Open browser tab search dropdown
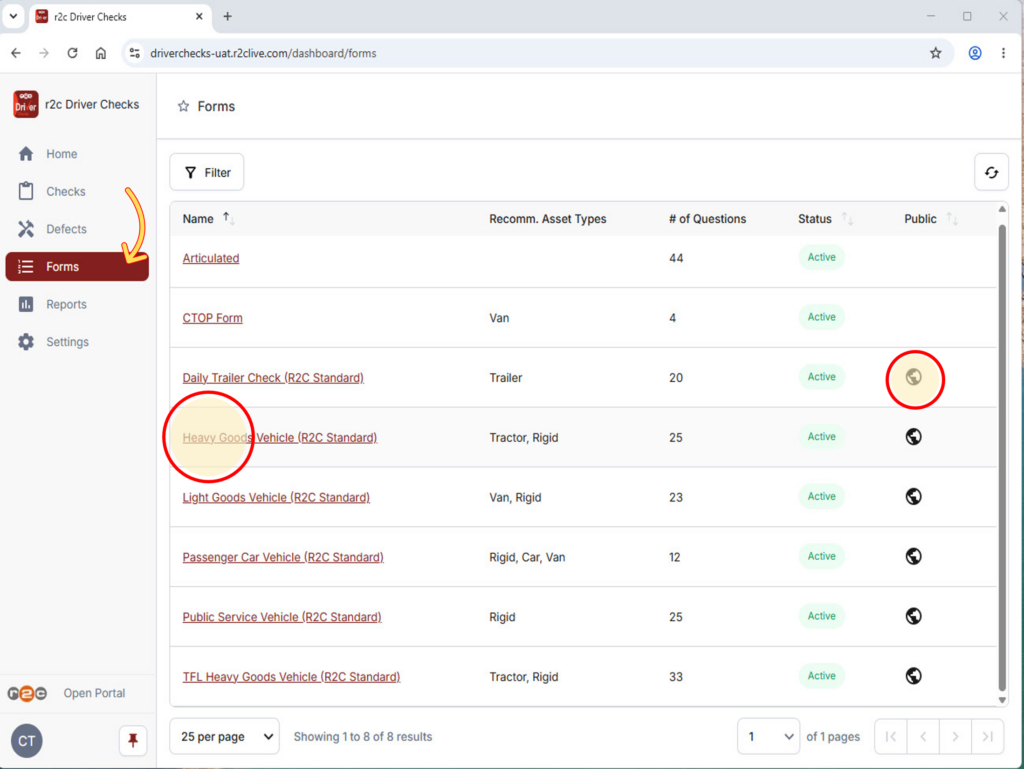This screenshot has width=1024, height=769. tap(13, 16)
